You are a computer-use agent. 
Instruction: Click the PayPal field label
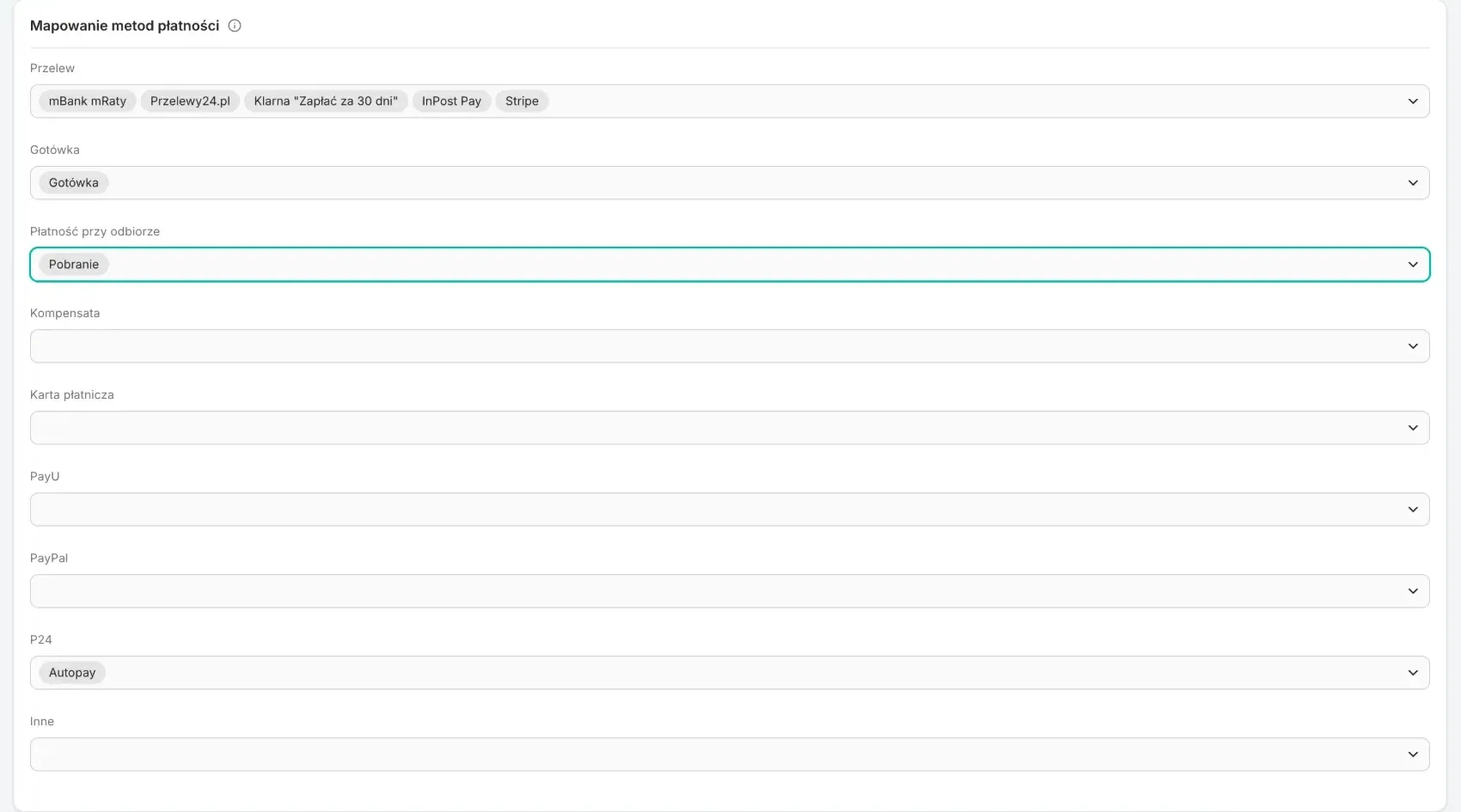pyautogui.click(x=49, y=558)
